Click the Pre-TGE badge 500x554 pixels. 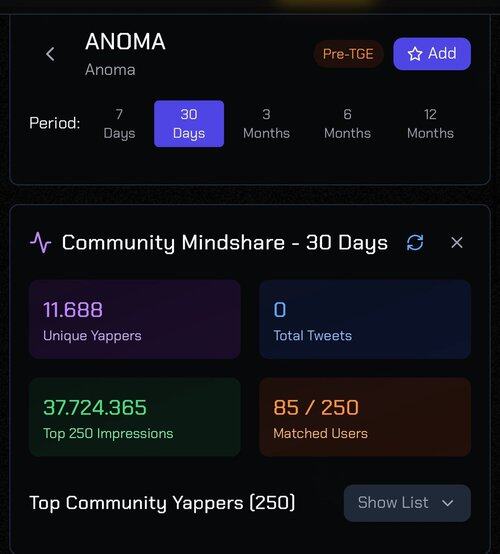click(x=348, y=54)
